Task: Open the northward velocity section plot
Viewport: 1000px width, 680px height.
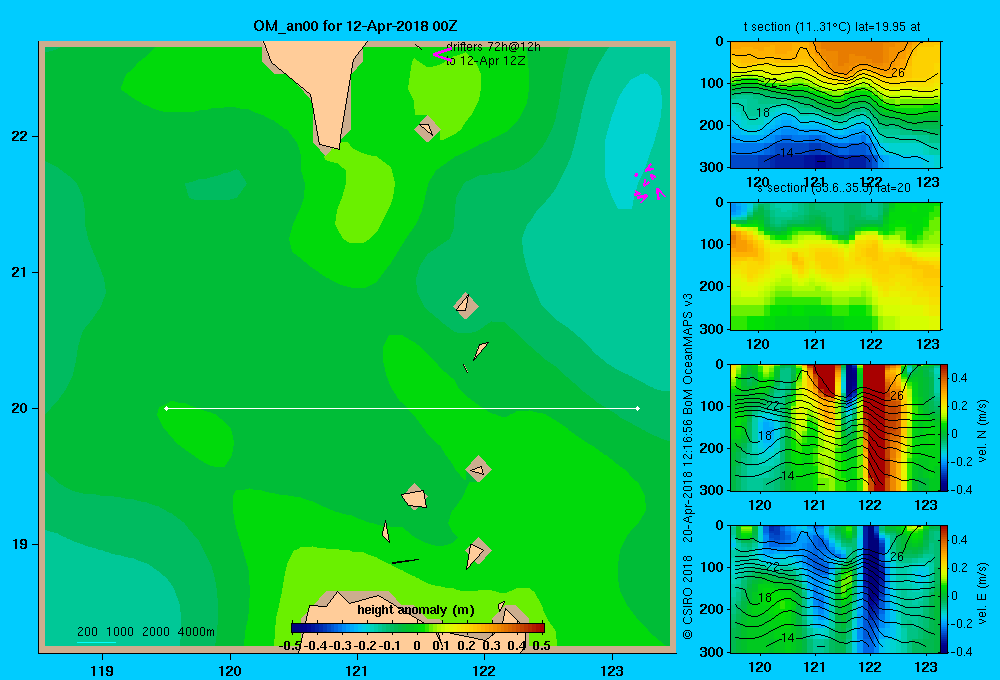Action: [835, 427]
